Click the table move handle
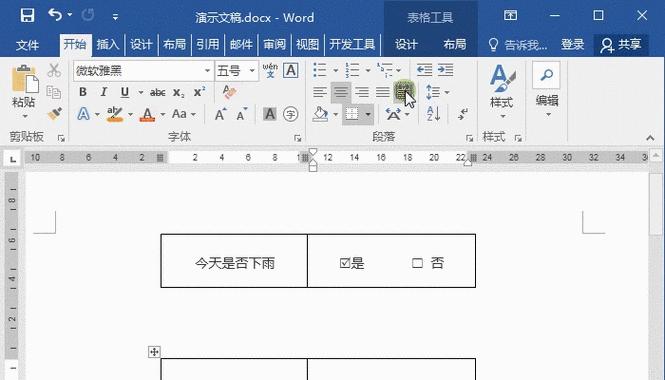 click(x=154, y=352)
